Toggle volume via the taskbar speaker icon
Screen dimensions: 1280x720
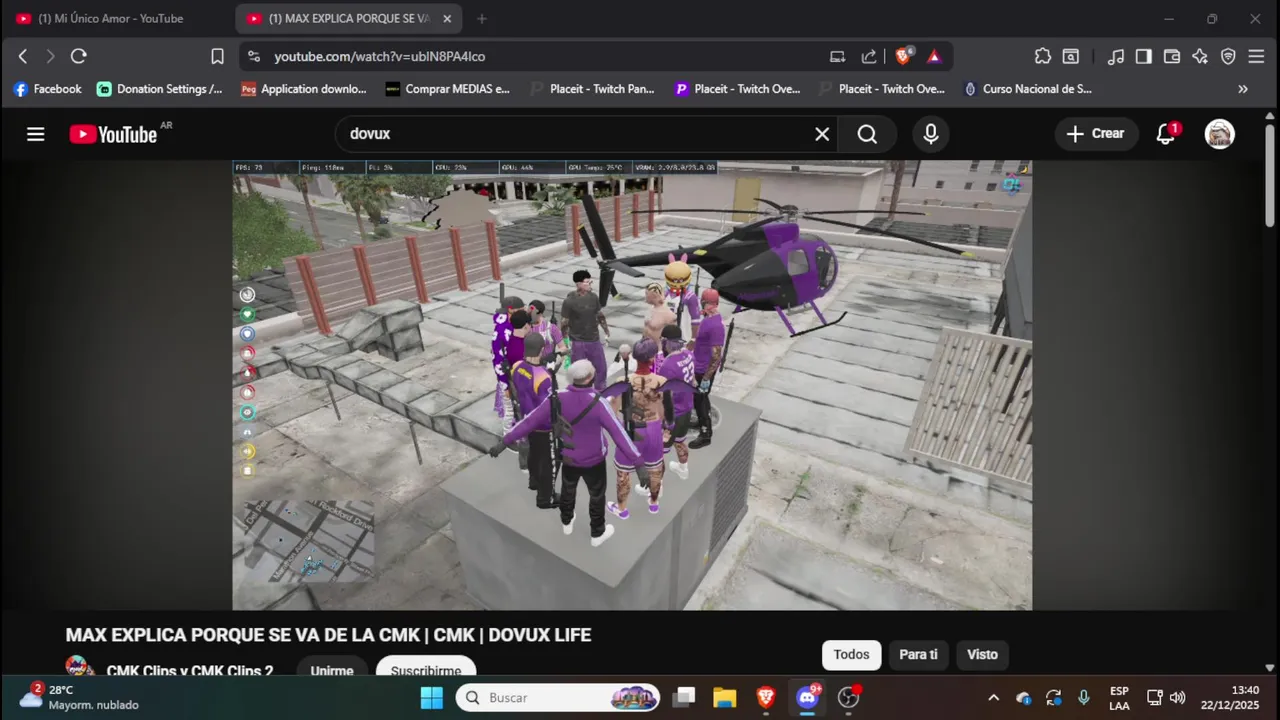coord(1178,697)
